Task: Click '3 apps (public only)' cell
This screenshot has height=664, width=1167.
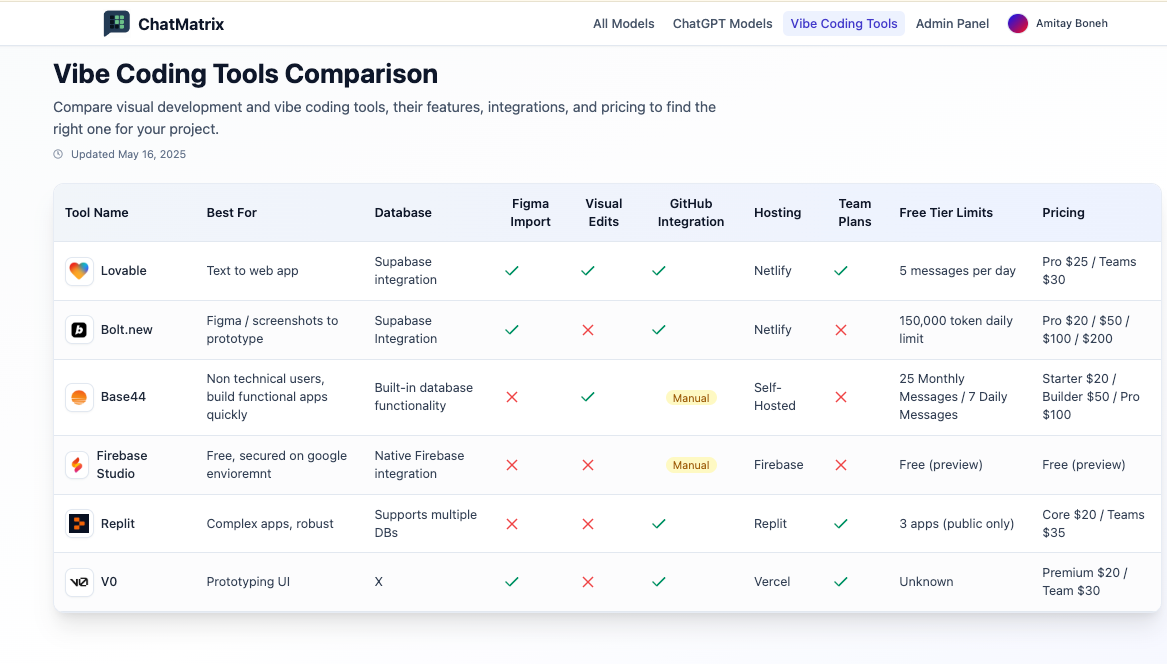Action: point(956,524)
